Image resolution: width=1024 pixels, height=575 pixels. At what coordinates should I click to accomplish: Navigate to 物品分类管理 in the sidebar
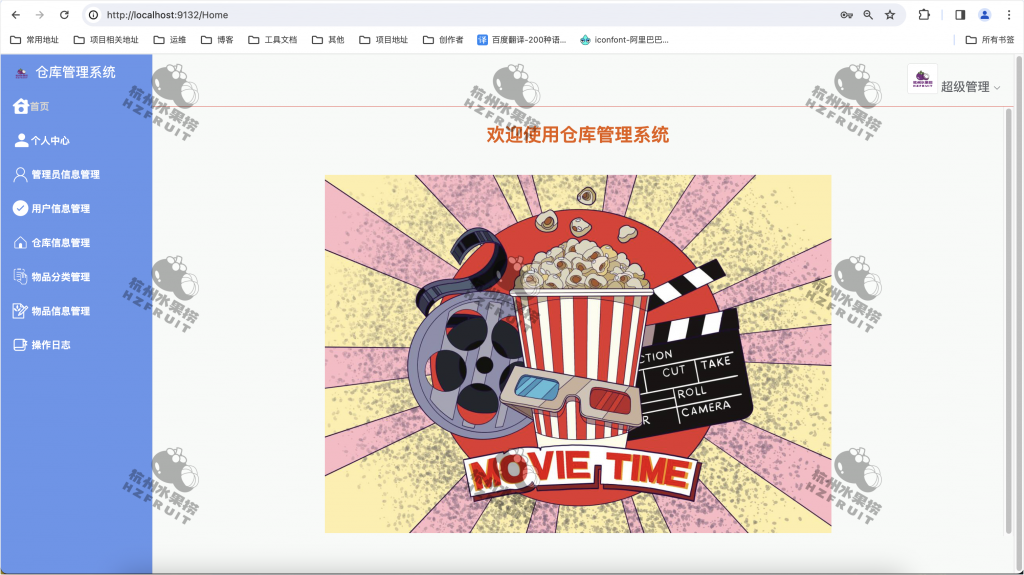[x=76, y=276]
